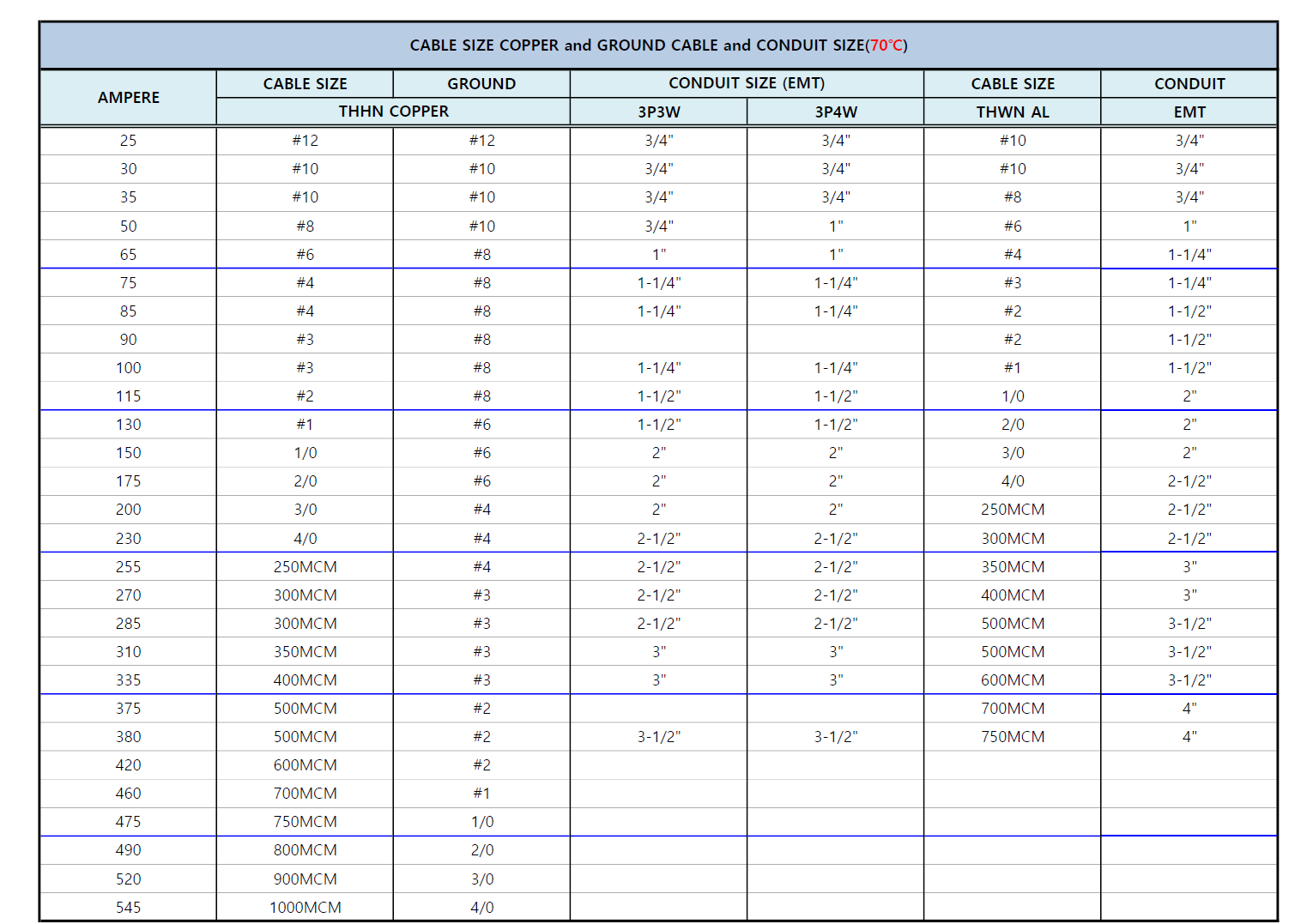The image size is (1307, 924).
Task: Click the table title 'CABLE SIZE COPPER and GROUND CABLE and CONDUIT SIZE(70°C)'
Action: [x=658, y=45]
